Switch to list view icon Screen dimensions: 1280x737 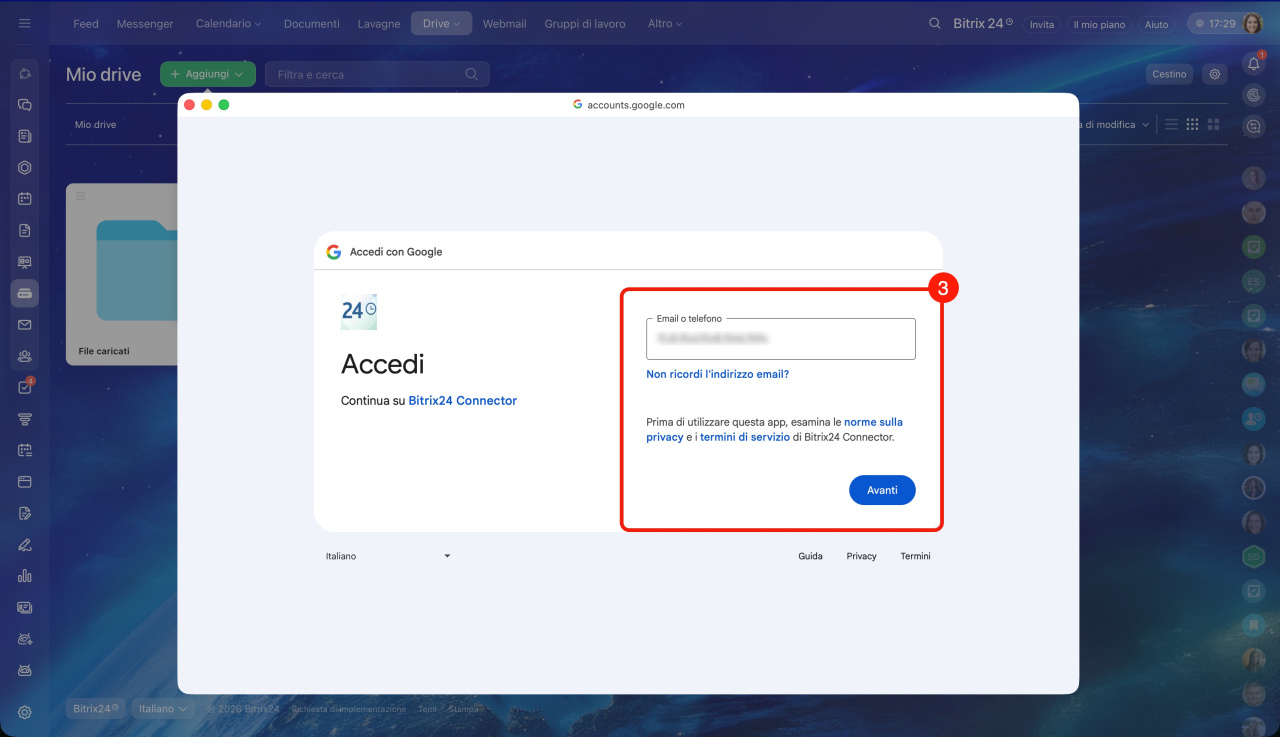(x=1171, y=125)
